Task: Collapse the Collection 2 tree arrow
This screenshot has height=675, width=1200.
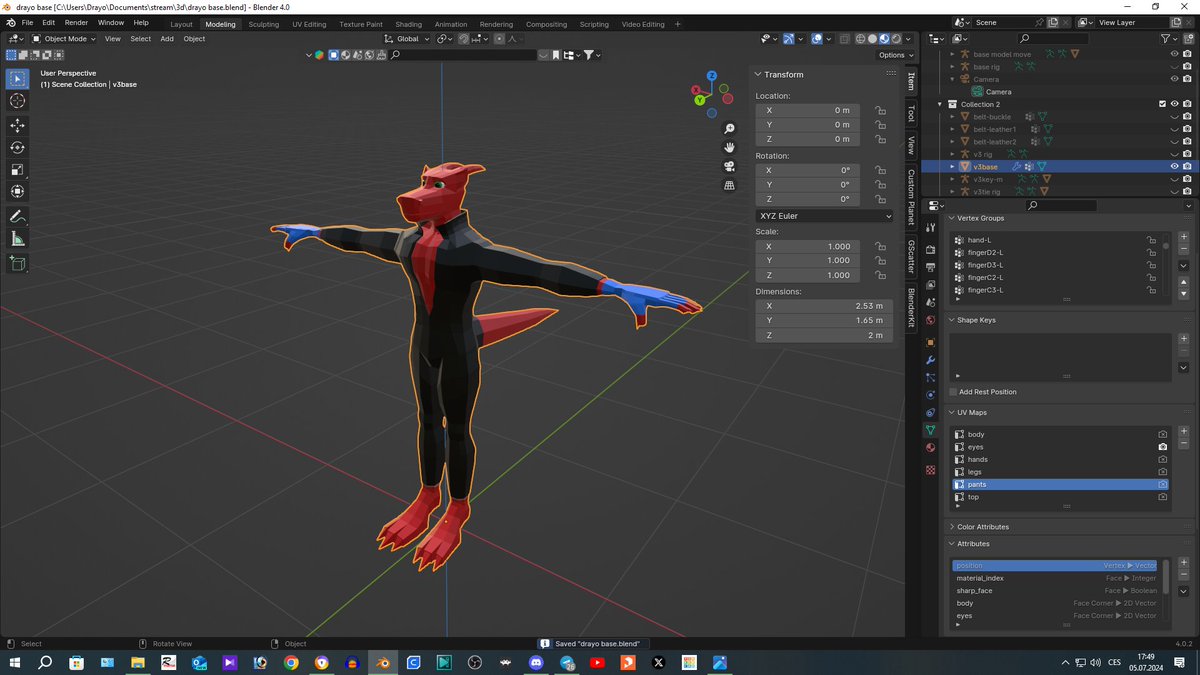Action: pos(940,104)
